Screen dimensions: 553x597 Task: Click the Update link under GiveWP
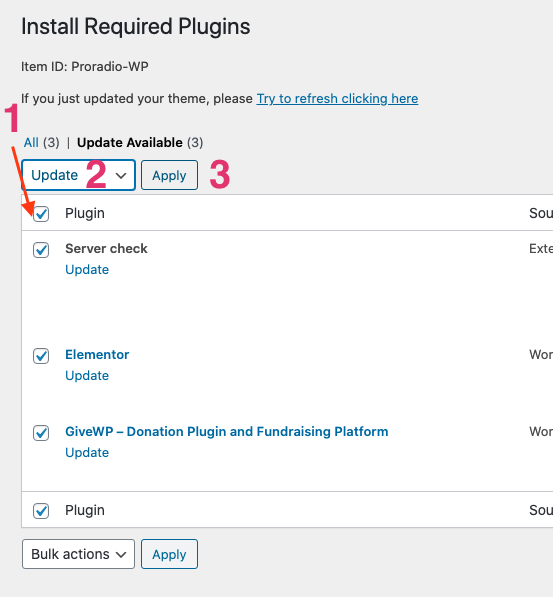87,452
